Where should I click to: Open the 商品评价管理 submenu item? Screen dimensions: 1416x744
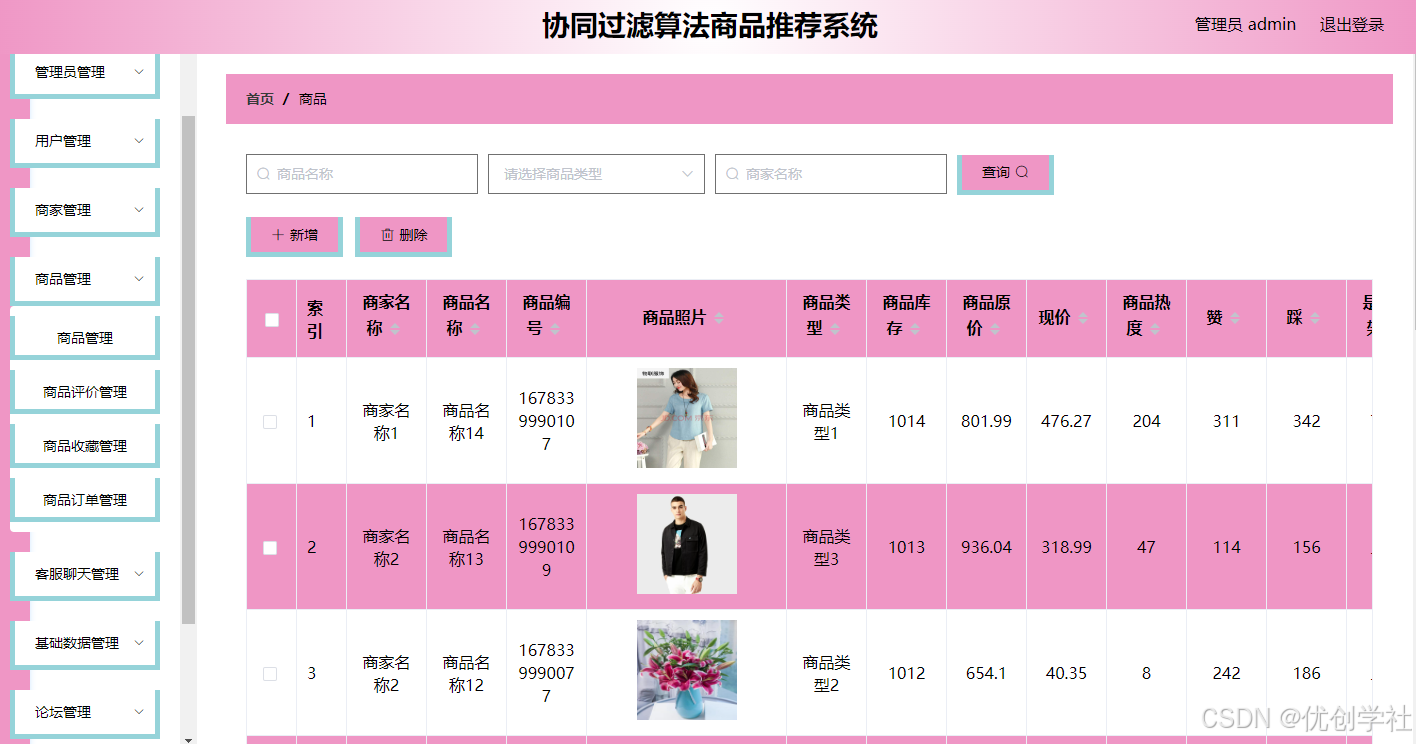85,392
